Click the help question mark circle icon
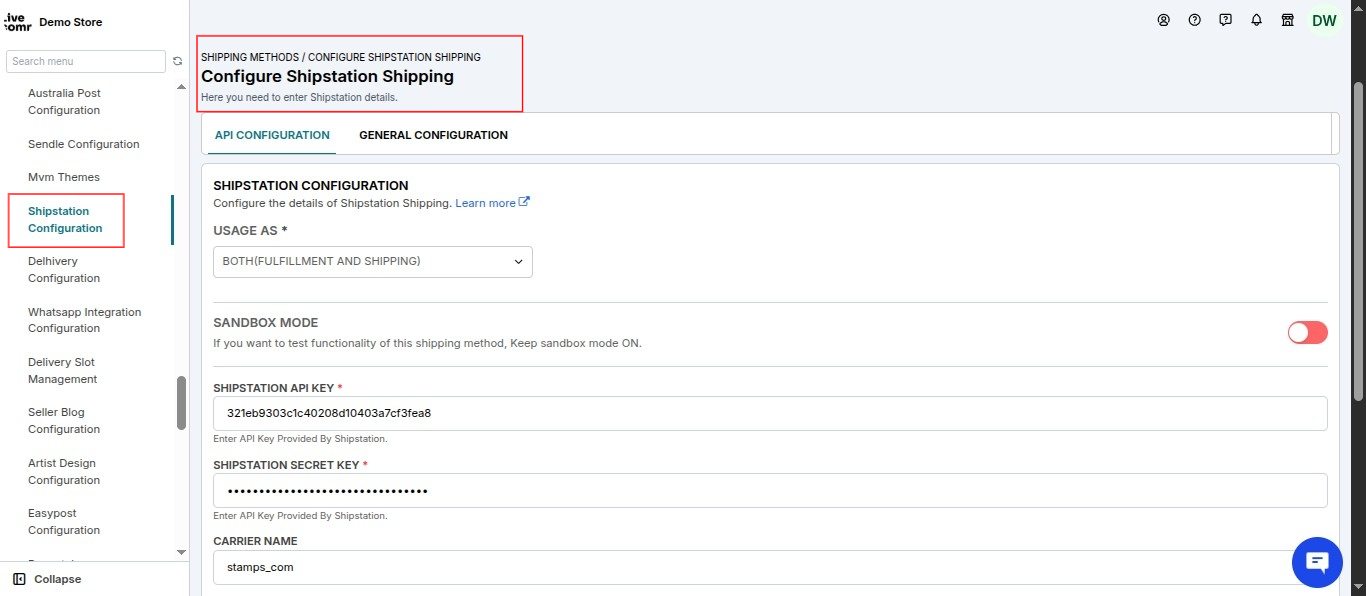Image resolution: width=1366 pixels, height=596 pixels. coord(1194,20)
